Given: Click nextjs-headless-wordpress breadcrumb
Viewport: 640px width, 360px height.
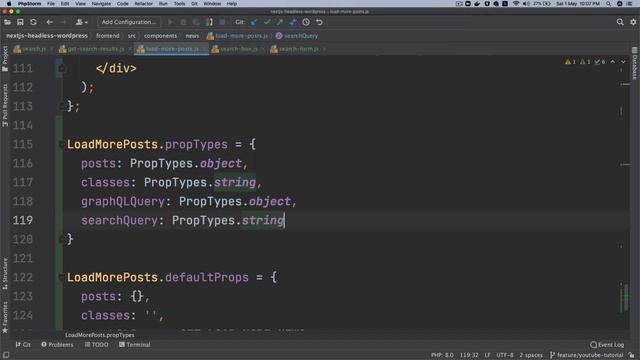Looking at the screenshot, I should pos(47,36).
